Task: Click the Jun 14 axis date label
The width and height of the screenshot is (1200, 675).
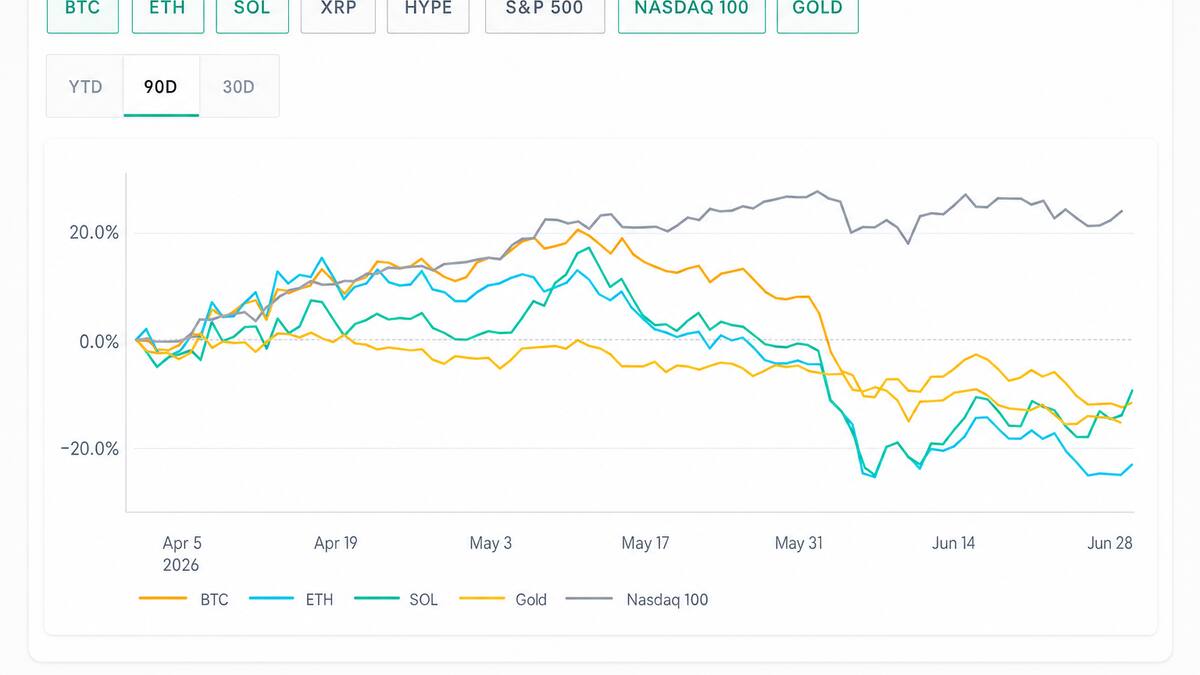Action: point(953,543)
